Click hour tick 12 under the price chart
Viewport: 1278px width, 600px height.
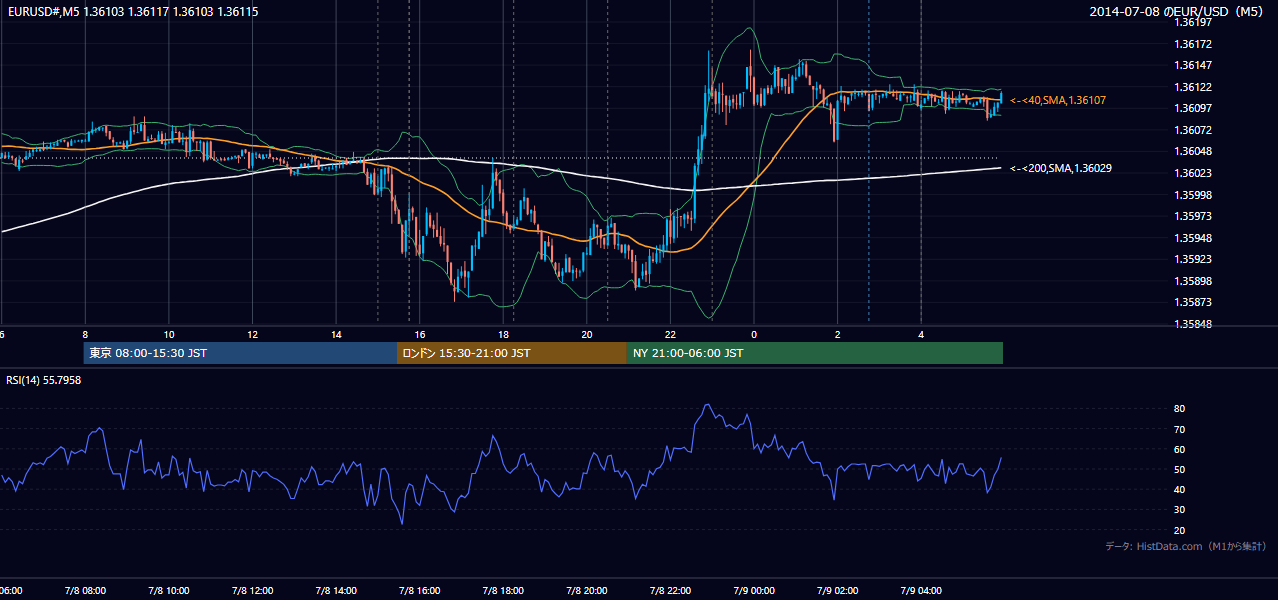tap(252, 334)
